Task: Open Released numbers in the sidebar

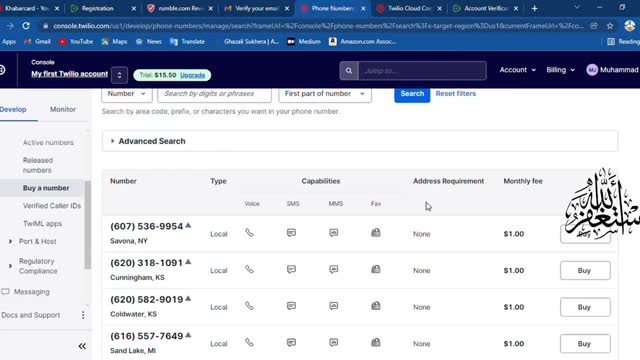Action: [x=38, y=165]
